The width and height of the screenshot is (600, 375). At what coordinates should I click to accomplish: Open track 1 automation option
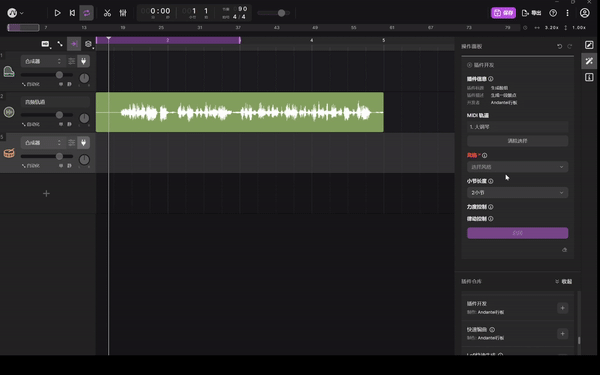coord(31,84)
